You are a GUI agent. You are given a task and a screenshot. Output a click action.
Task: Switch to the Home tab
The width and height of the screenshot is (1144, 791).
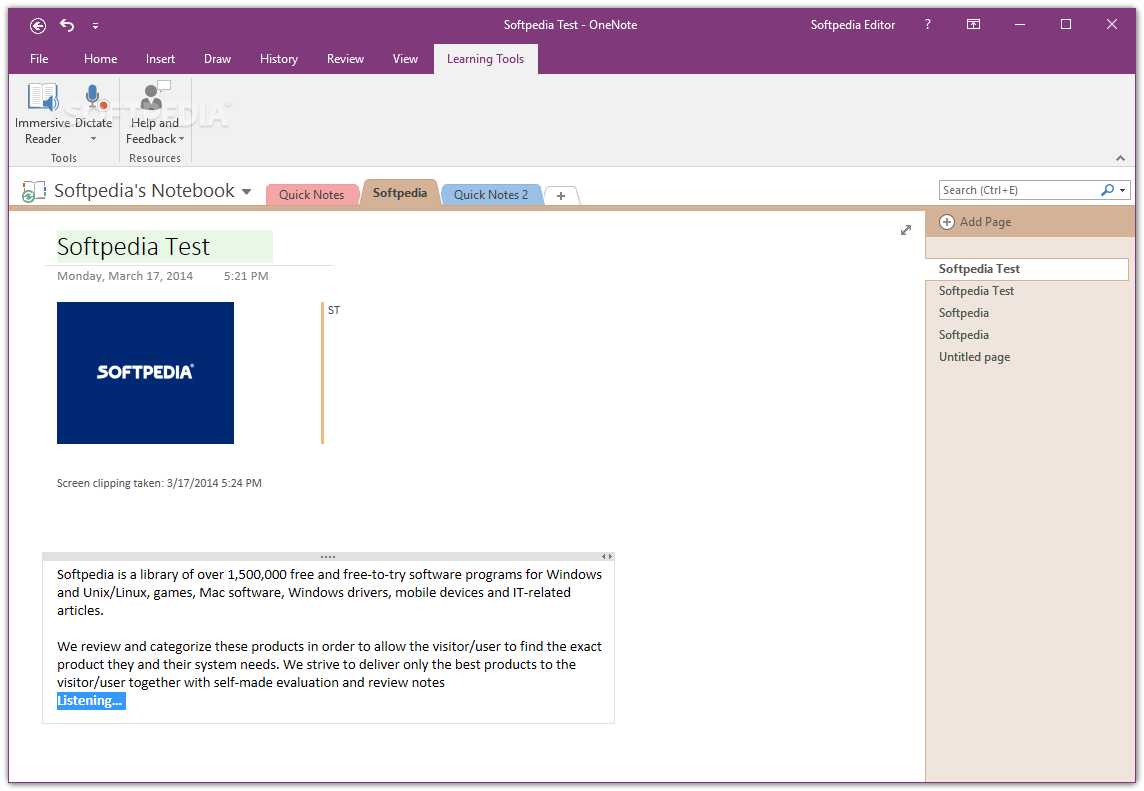101,58
